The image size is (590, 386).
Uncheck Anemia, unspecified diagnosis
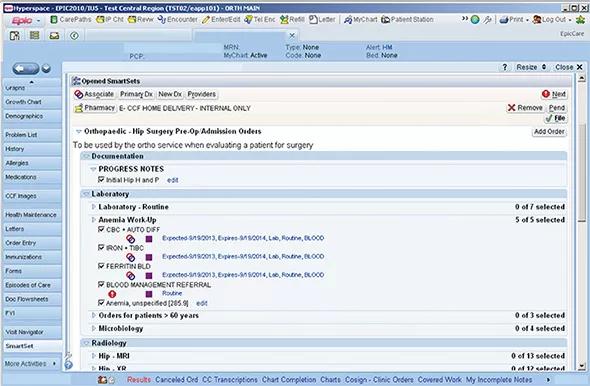[x=101, y=302]
